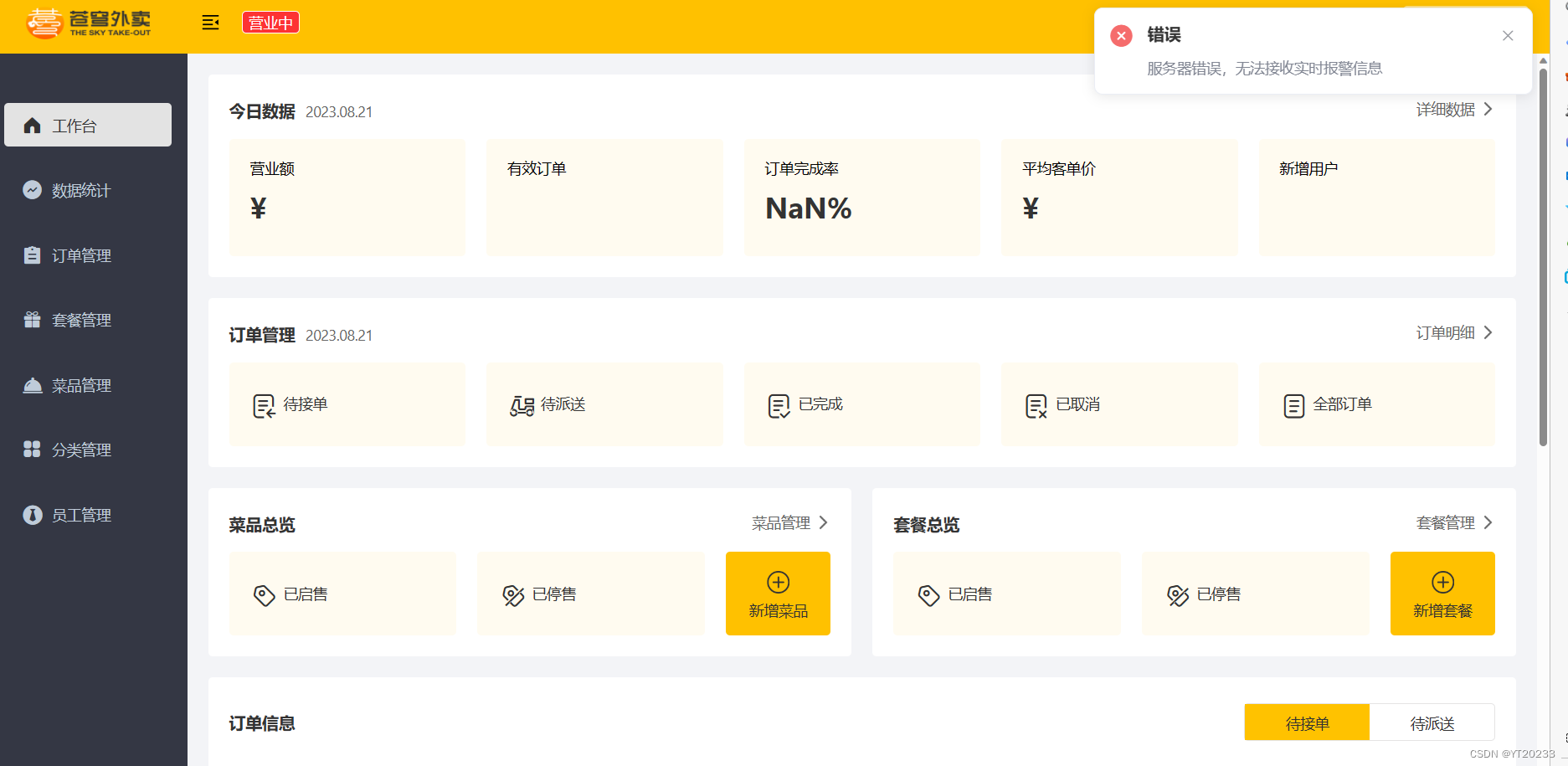
Task: Select the 已取消 order card
Action: click(x=1119, y=404)
